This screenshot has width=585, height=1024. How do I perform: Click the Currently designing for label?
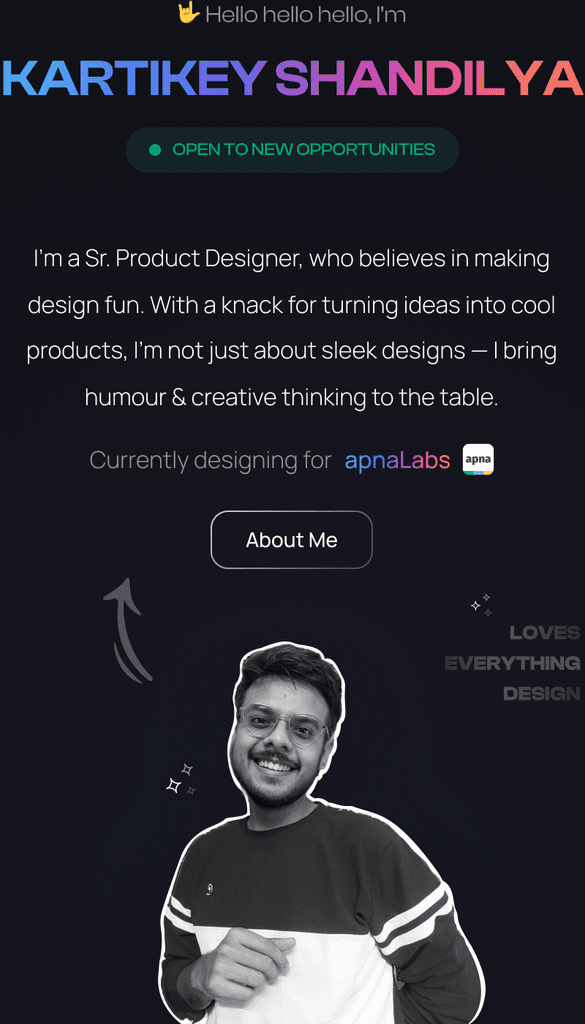point(210,460)
